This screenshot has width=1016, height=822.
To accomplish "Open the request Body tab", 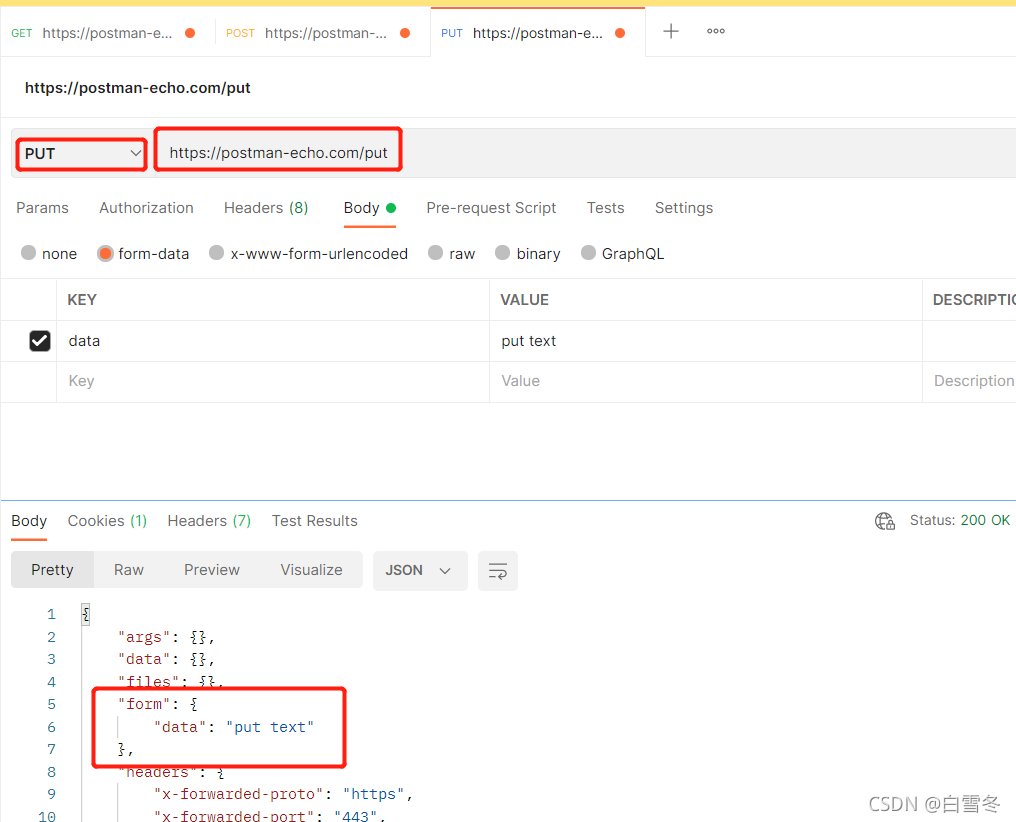I will tap(369, 208).
